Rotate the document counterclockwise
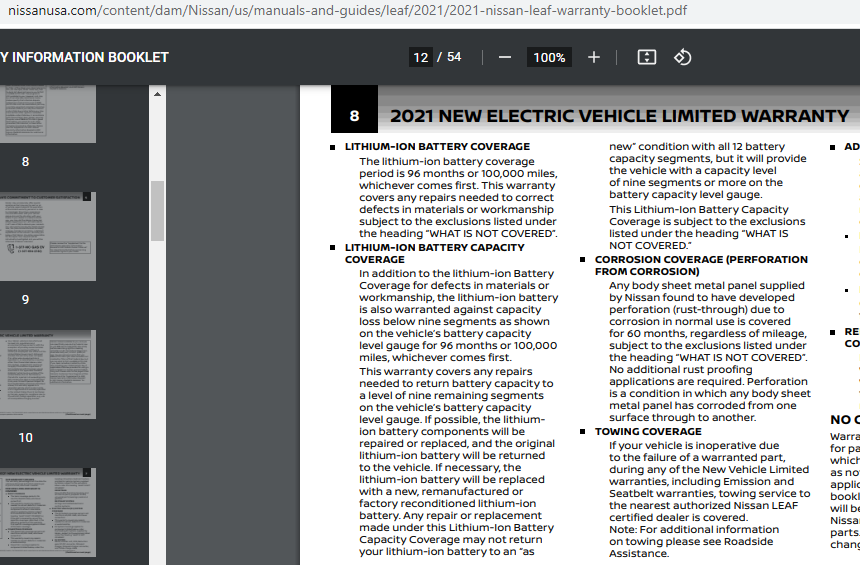This screenshot has height=565, width=860. tap(683, 57)
